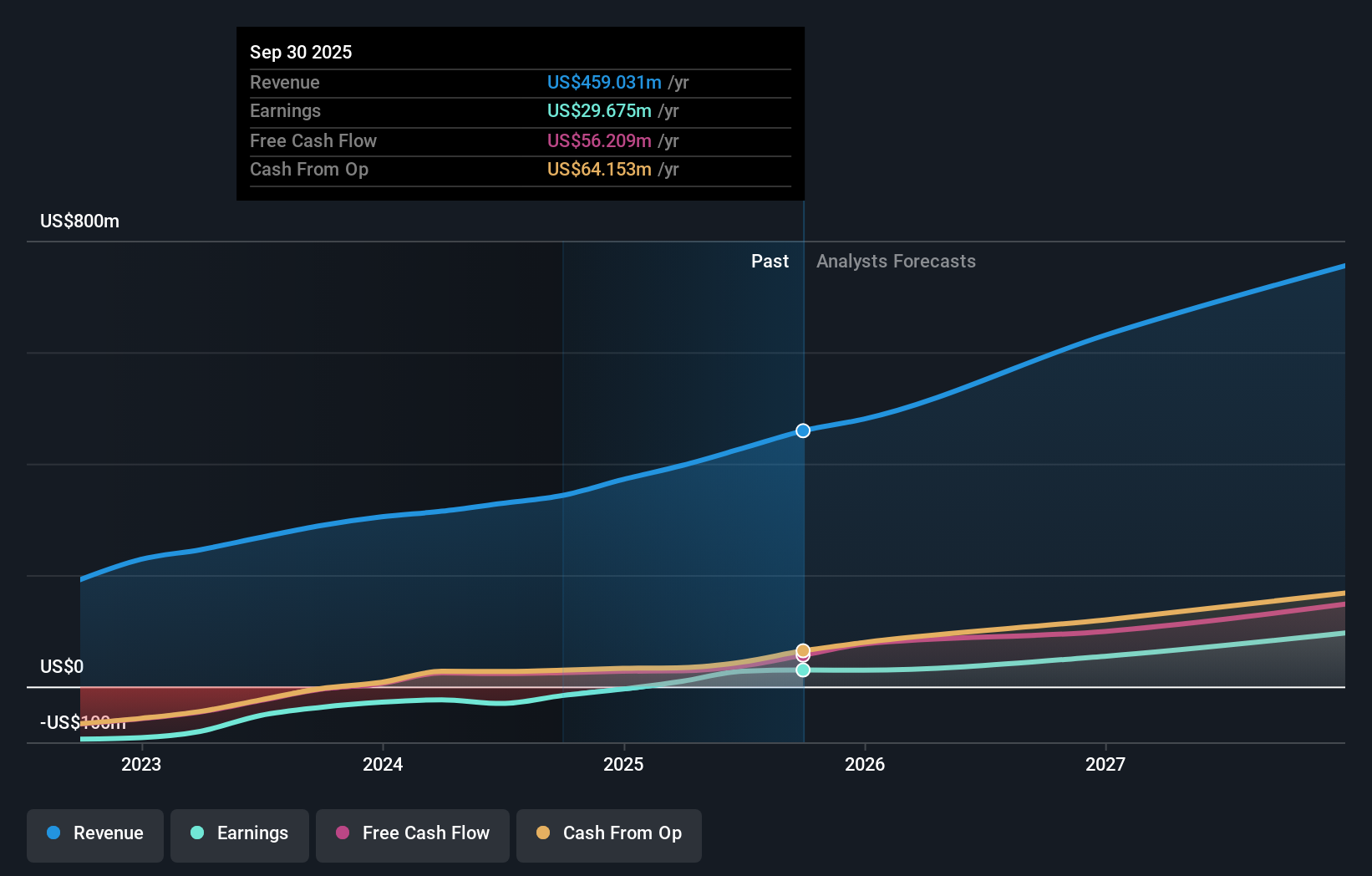Select the orange Cash From Op chart marker
1372x876 pixels.
pyautogui.click(x=802, y=649)
